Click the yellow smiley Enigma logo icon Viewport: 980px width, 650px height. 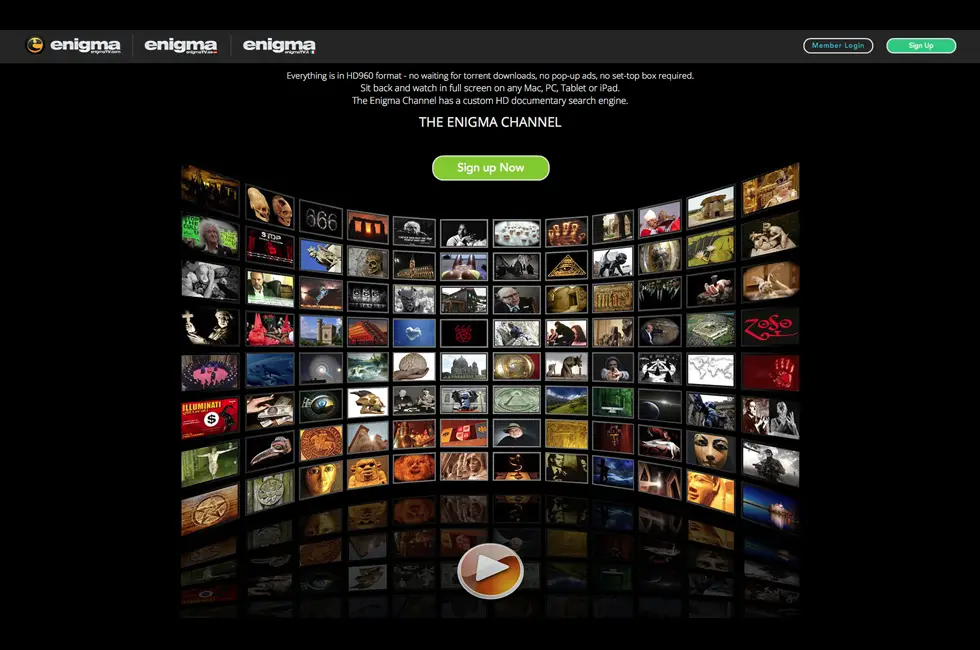pos(34,45)
